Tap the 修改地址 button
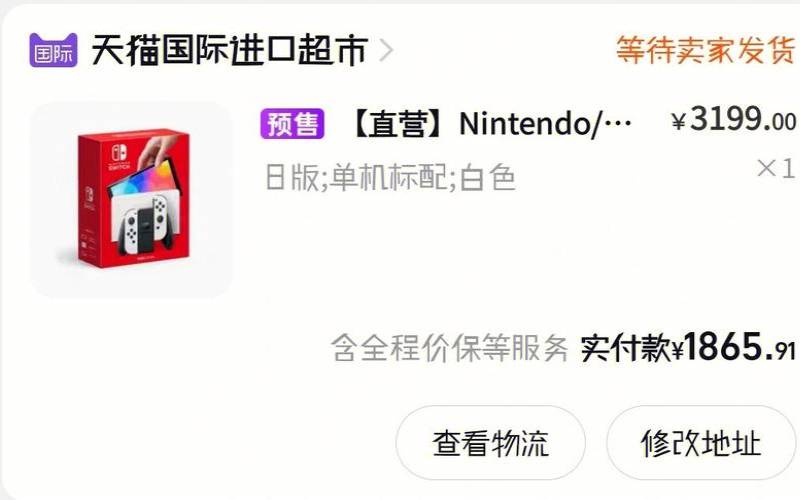The width and height of the screenshot is (800, 500). tap(701, 443)
